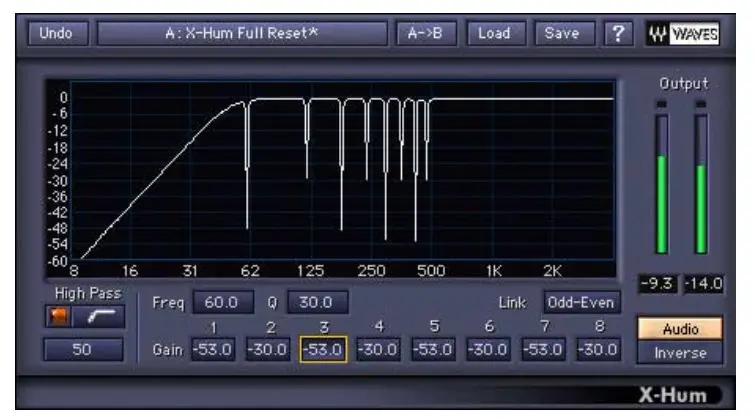Click the High Pass section label
Viewport: 755px width, 419px height.
click(88, 293)
